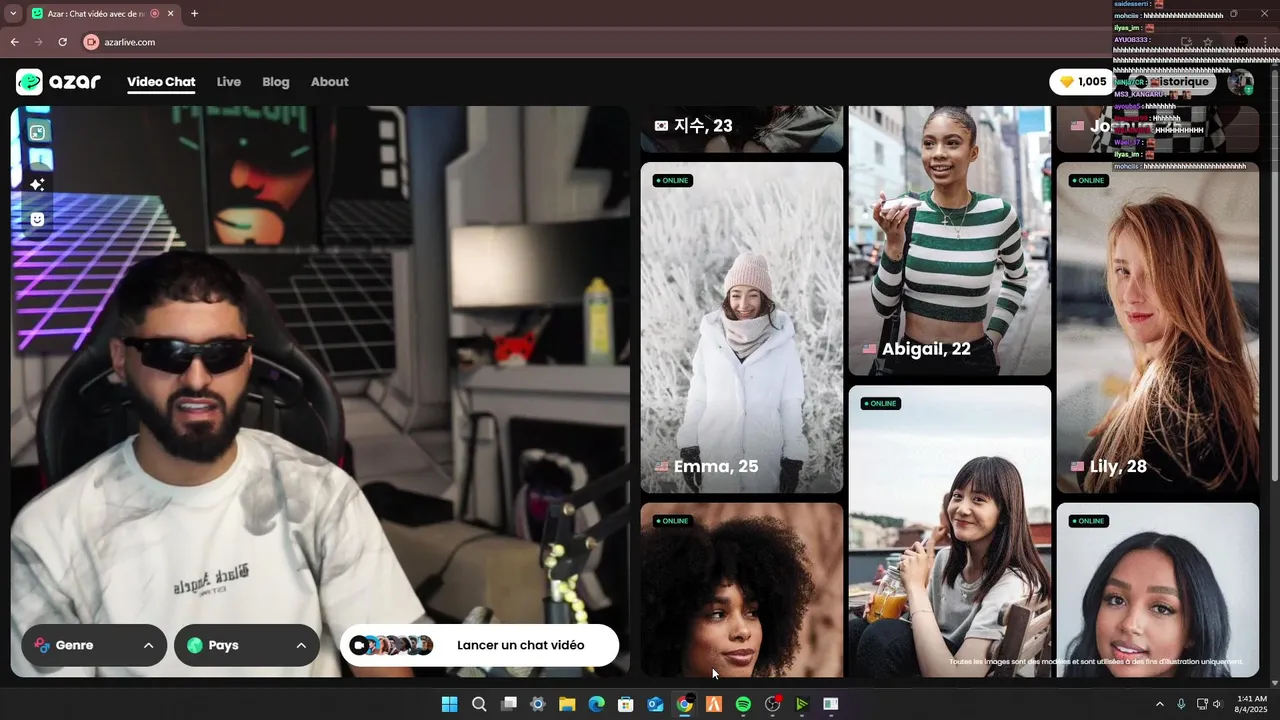
Task: Click the 1,005 gems balance
Action: tap(1082, 82)
